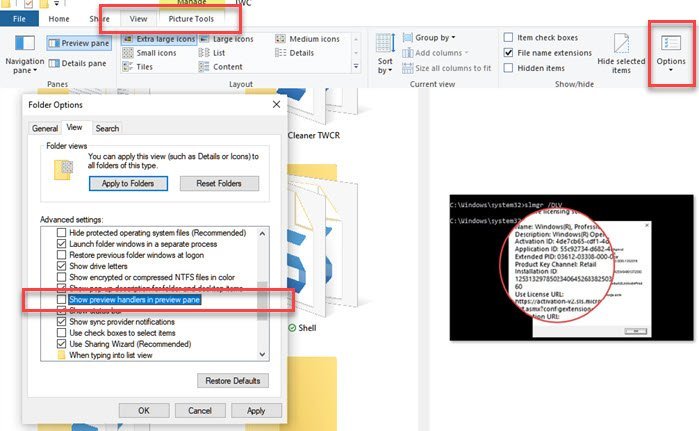
Task: Open the Group by dropdown
Action: coord(429,38)
